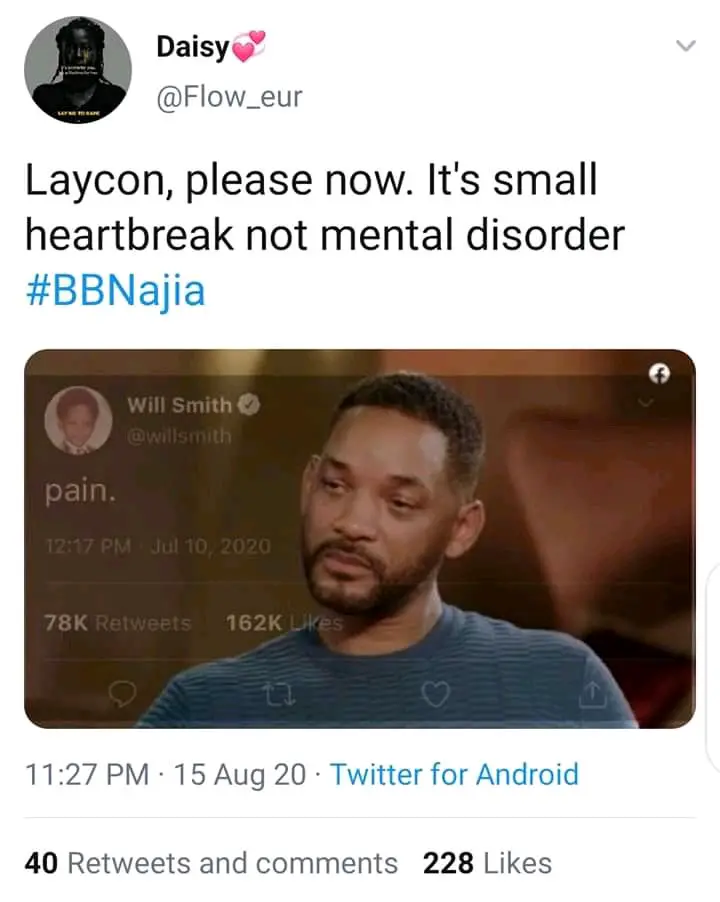Viewport: 720px width, 902px height.
Task: View the 228 Likes list
Action: [x=488, y=863]
